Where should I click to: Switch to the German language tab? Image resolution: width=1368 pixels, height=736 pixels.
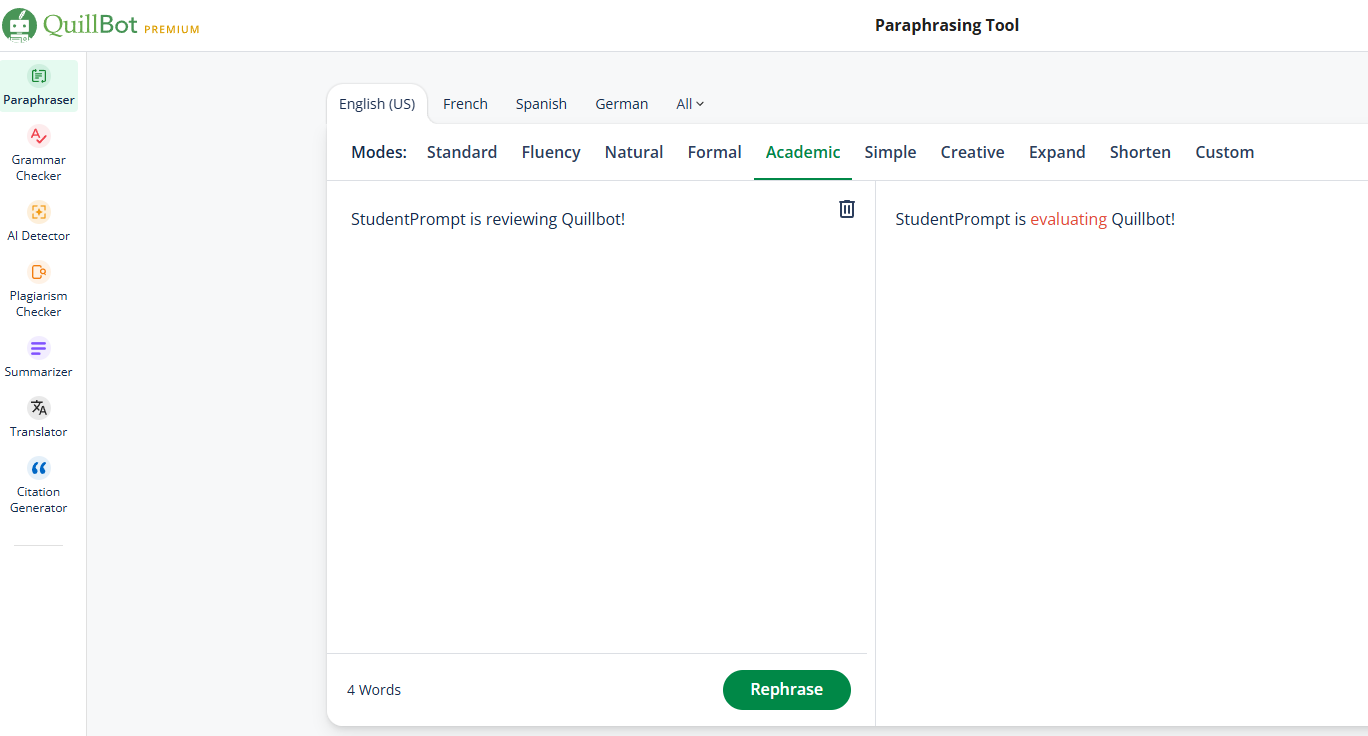(x=621, y=104)
